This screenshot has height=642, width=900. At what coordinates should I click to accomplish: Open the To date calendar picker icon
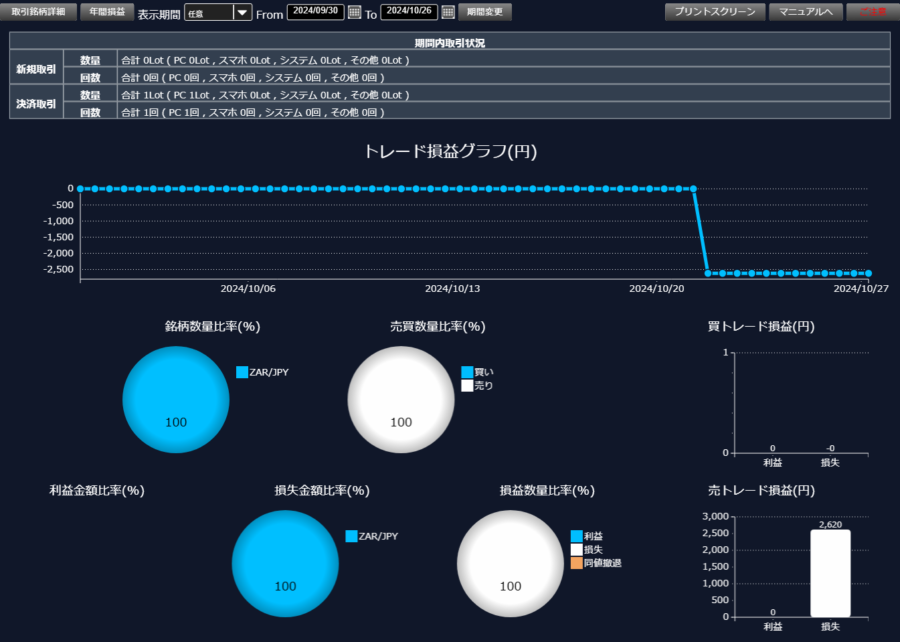pyautogui.click(x=448, y=12)
